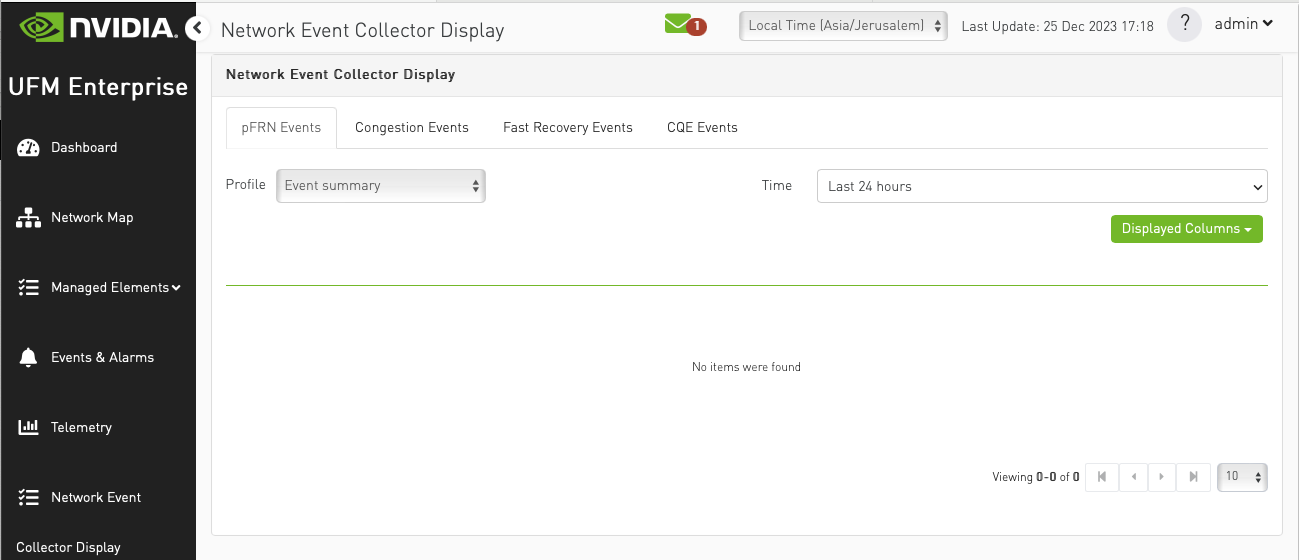Image resolution: width=1299 pixels, height=560 pixels.
Task: Open the Time range Last 24 hours dropdown
Action: click(x=1041, y=186)
